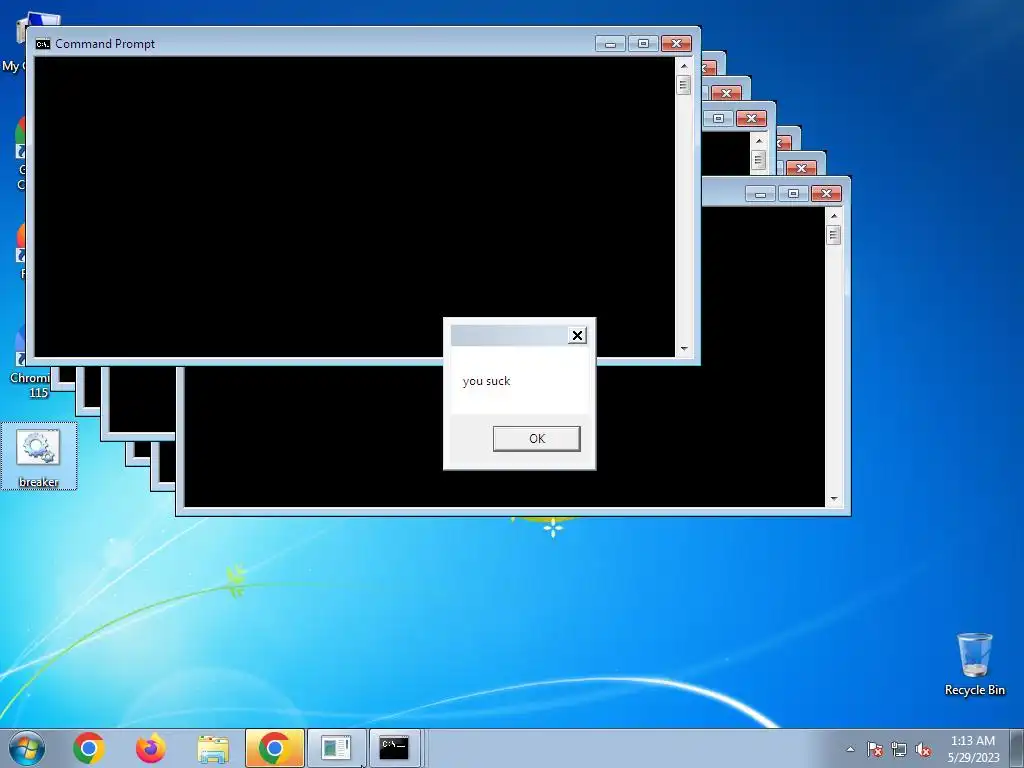The width and height of the screenshot is (1024, 768).
Task: Open the Windows Start menu
Action: (27, 748)
